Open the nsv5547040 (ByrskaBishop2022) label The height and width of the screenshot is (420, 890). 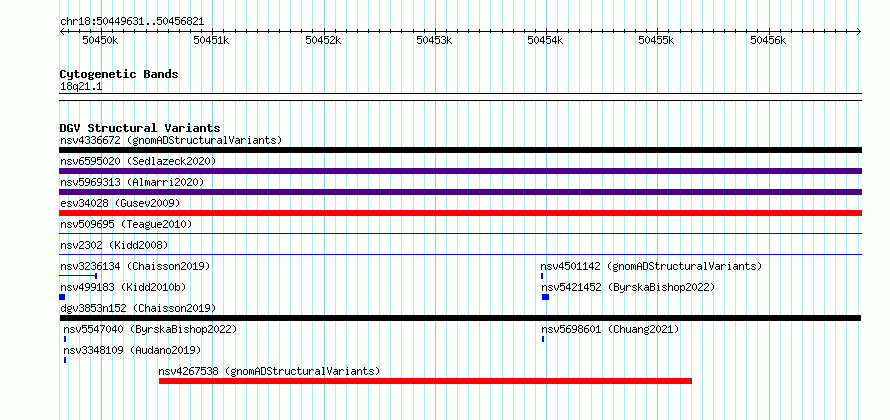150,329
